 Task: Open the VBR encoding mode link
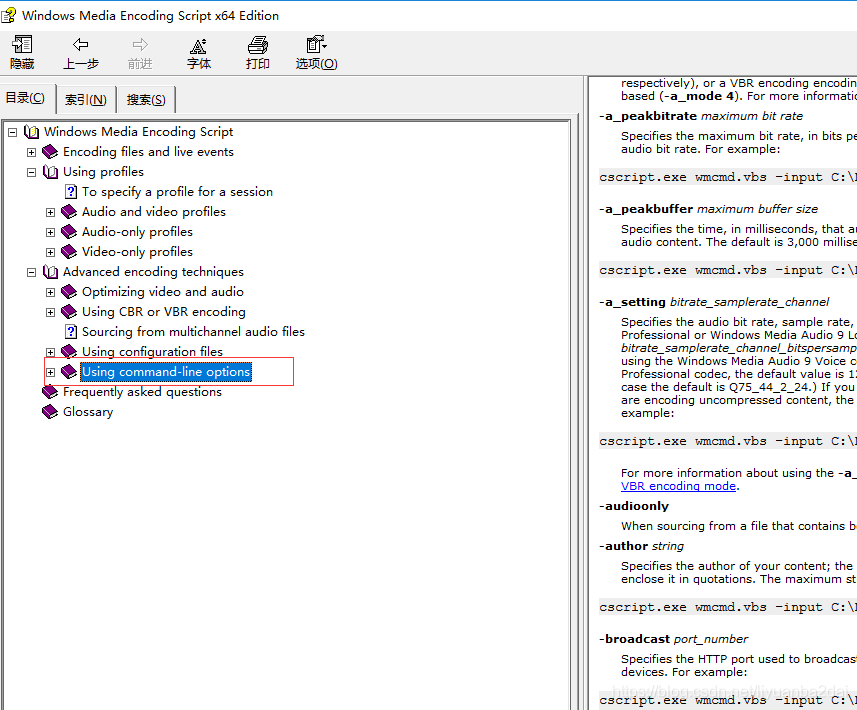pyautogui.click(x=678, y=486)
